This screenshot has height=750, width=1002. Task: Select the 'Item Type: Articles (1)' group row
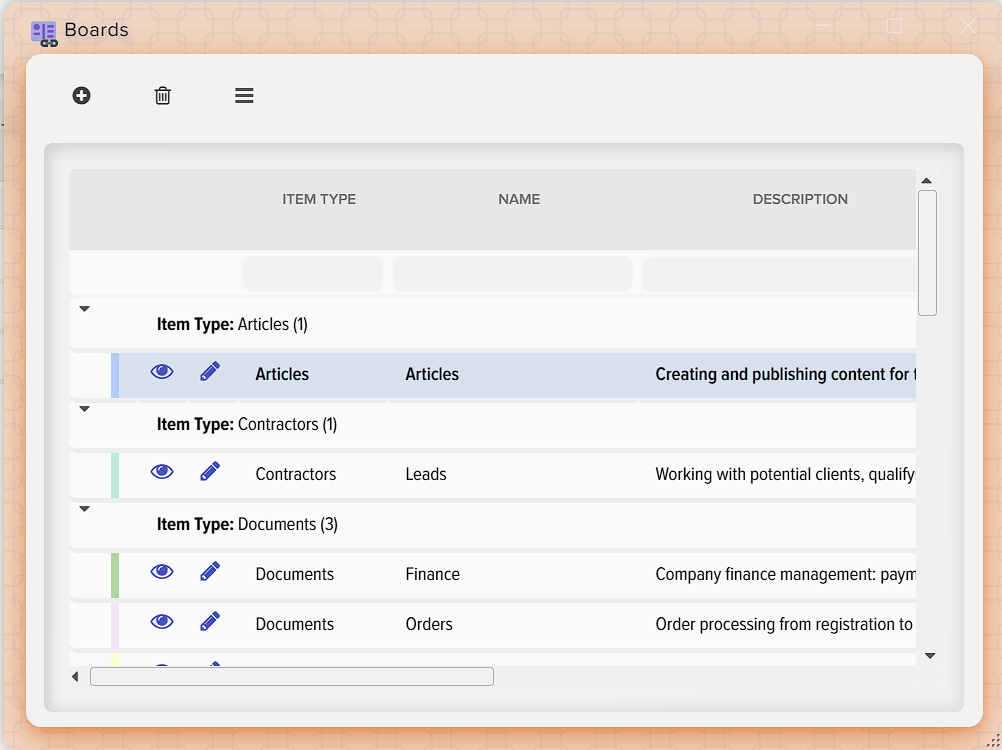coord(493,325)
